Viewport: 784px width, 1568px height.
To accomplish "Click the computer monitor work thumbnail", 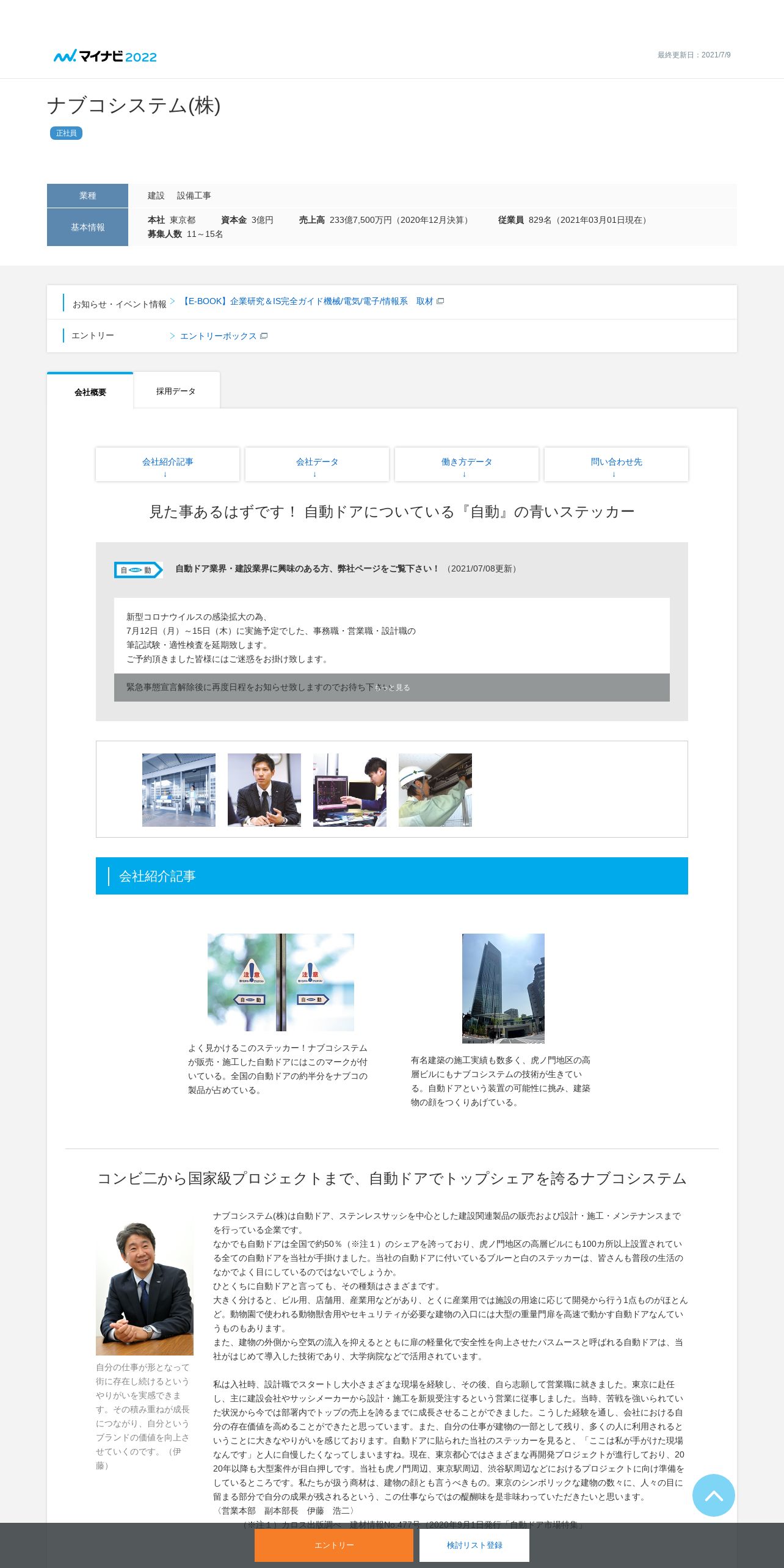I will 350,790.
